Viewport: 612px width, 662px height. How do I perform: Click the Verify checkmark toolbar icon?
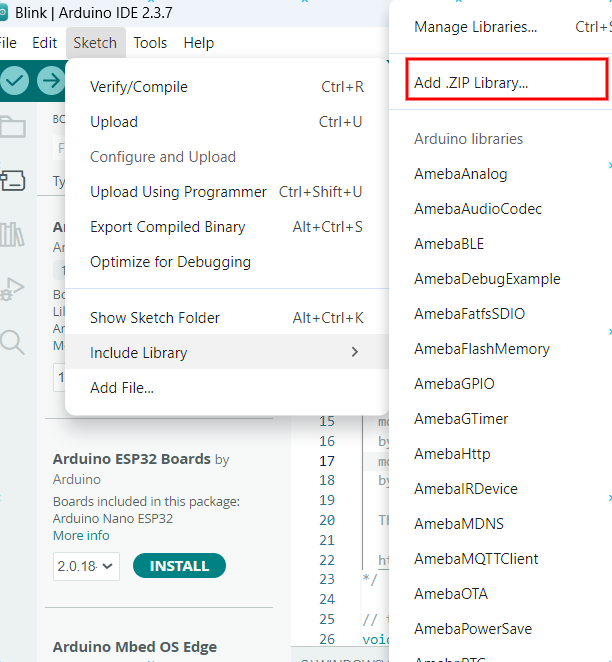click(14, 80)
